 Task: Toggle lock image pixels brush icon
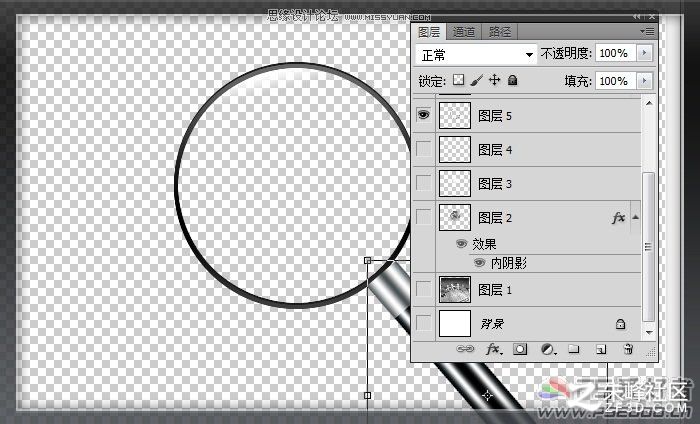(476, 81)
